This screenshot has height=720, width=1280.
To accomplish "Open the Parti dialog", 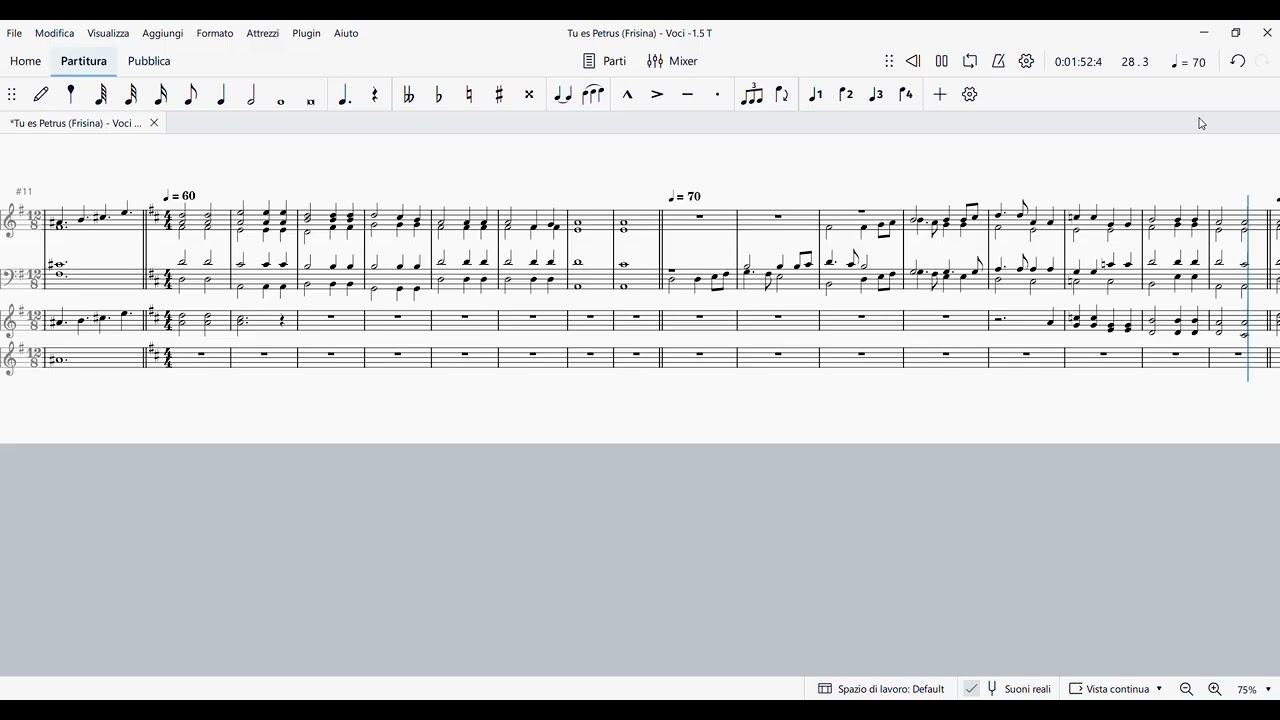I will click(x=605, y=61).
